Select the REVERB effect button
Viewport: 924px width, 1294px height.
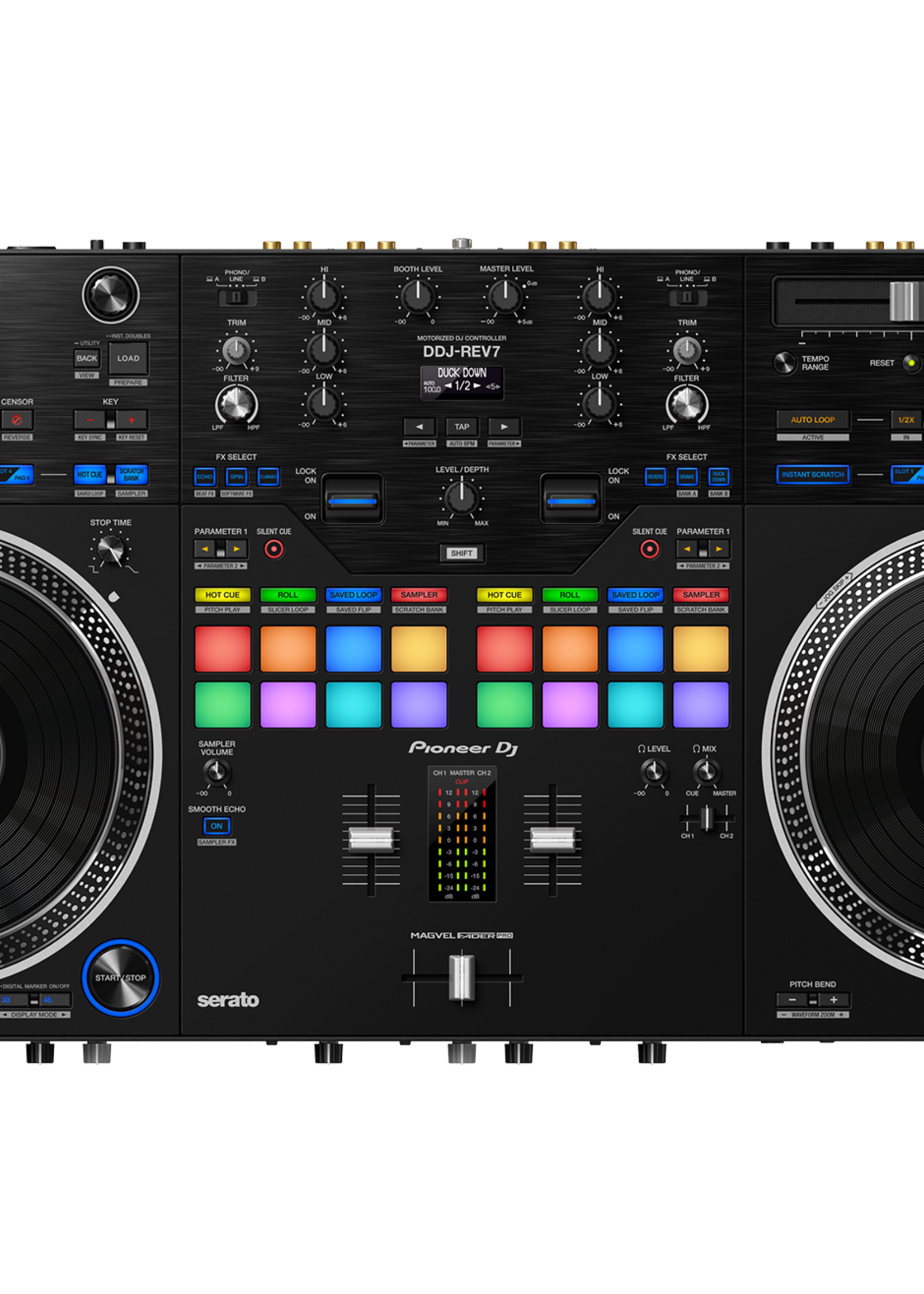tap(656, 477)
